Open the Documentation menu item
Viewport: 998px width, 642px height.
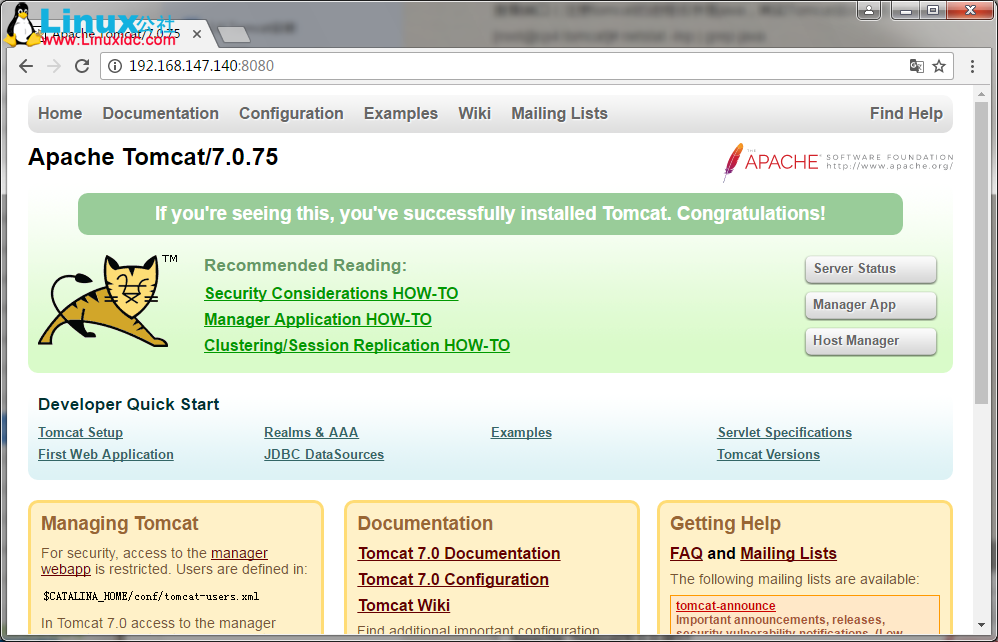click(160, 113)
